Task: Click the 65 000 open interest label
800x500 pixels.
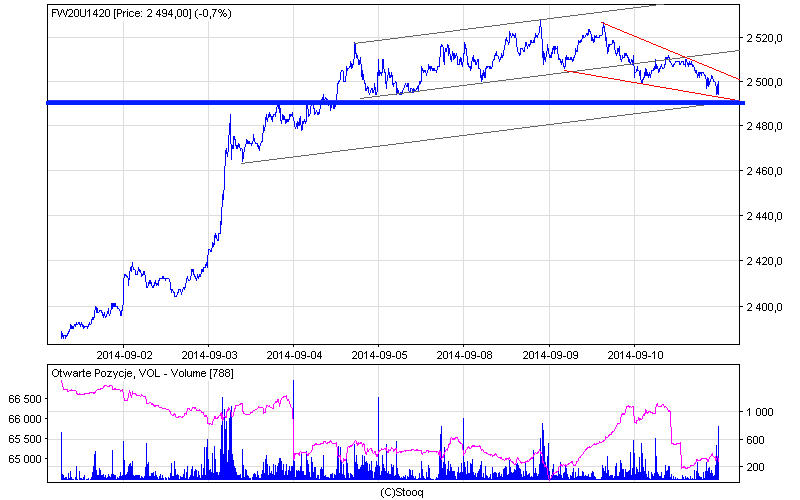Action: (x=24, y=459)
